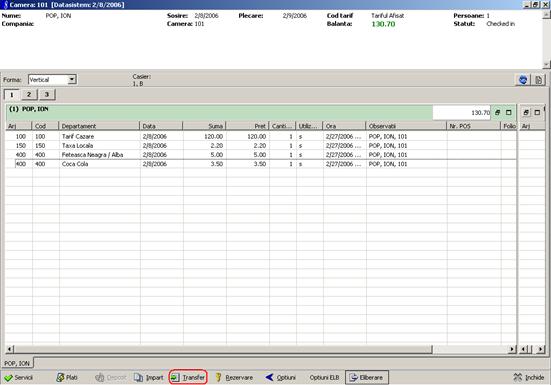Click Suma value 120.00 for Tarif Cazare
Screen dimensions: 551x385
(214, 136)
